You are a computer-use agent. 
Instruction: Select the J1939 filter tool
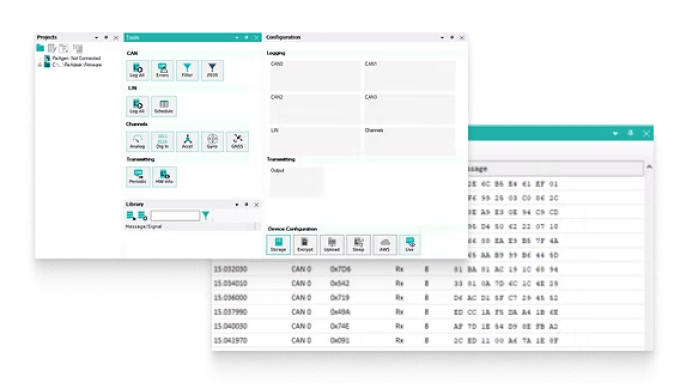[x=212, y=70]
